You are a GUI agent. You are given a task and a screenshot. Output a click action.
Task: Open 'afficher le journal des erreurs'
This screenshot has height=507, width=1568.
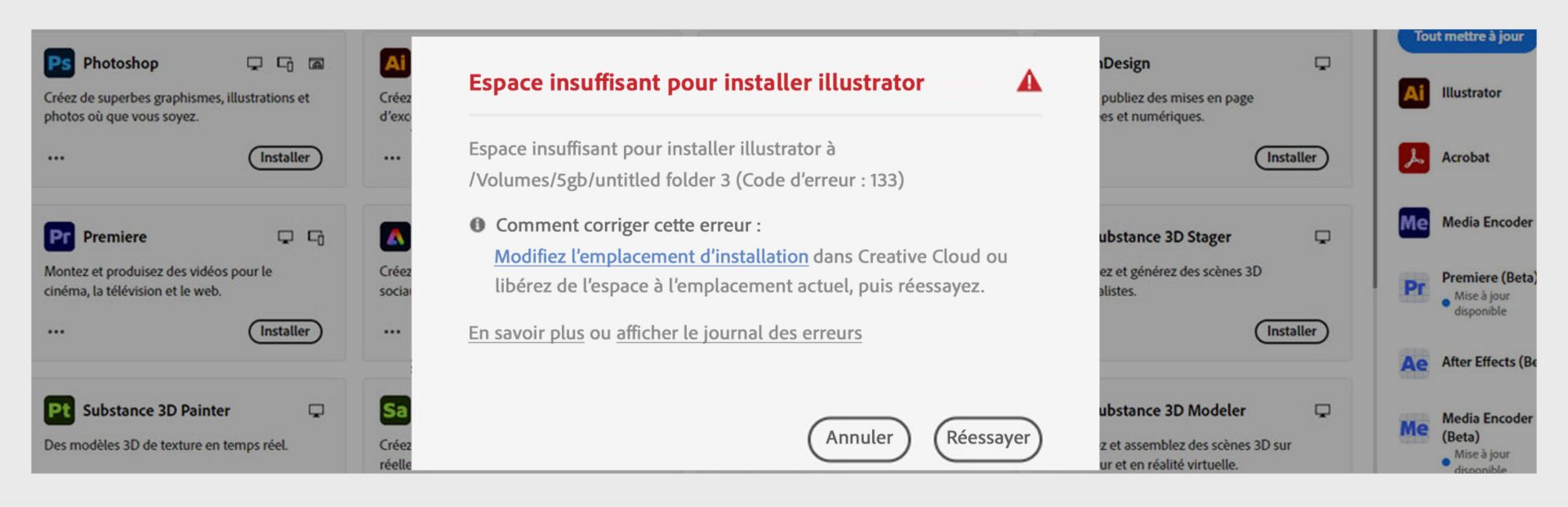pyautogui.click(x=738, y=332)
